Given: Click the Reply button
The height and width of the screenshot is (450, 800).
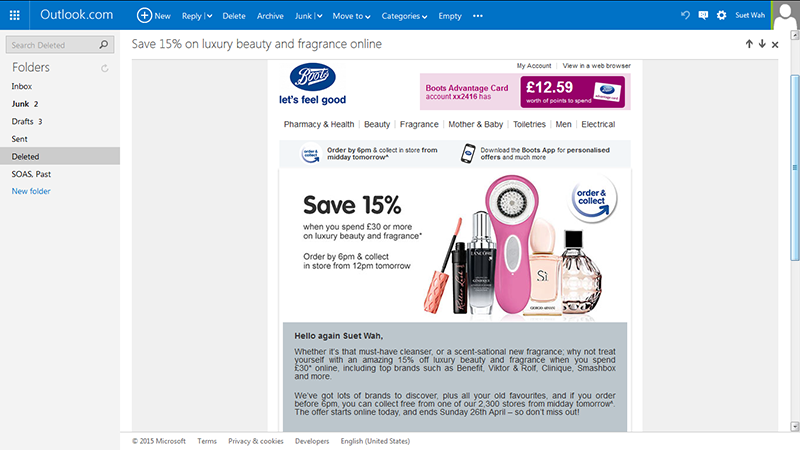Looking at the screenshot, I should pyautogui.click(x=192, y=16).
